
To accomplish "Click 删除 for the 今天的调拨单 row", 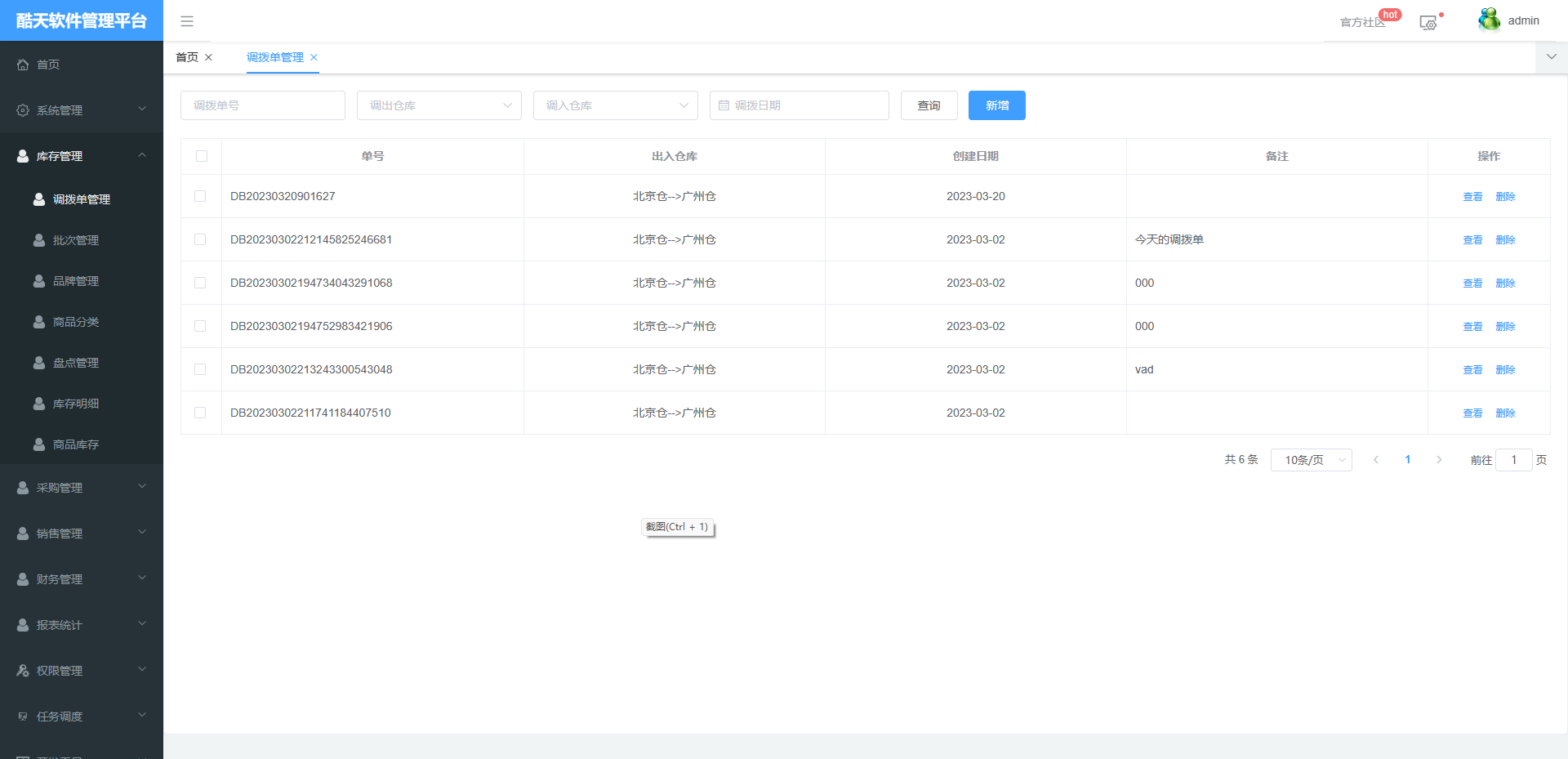I will [1505, 239].
